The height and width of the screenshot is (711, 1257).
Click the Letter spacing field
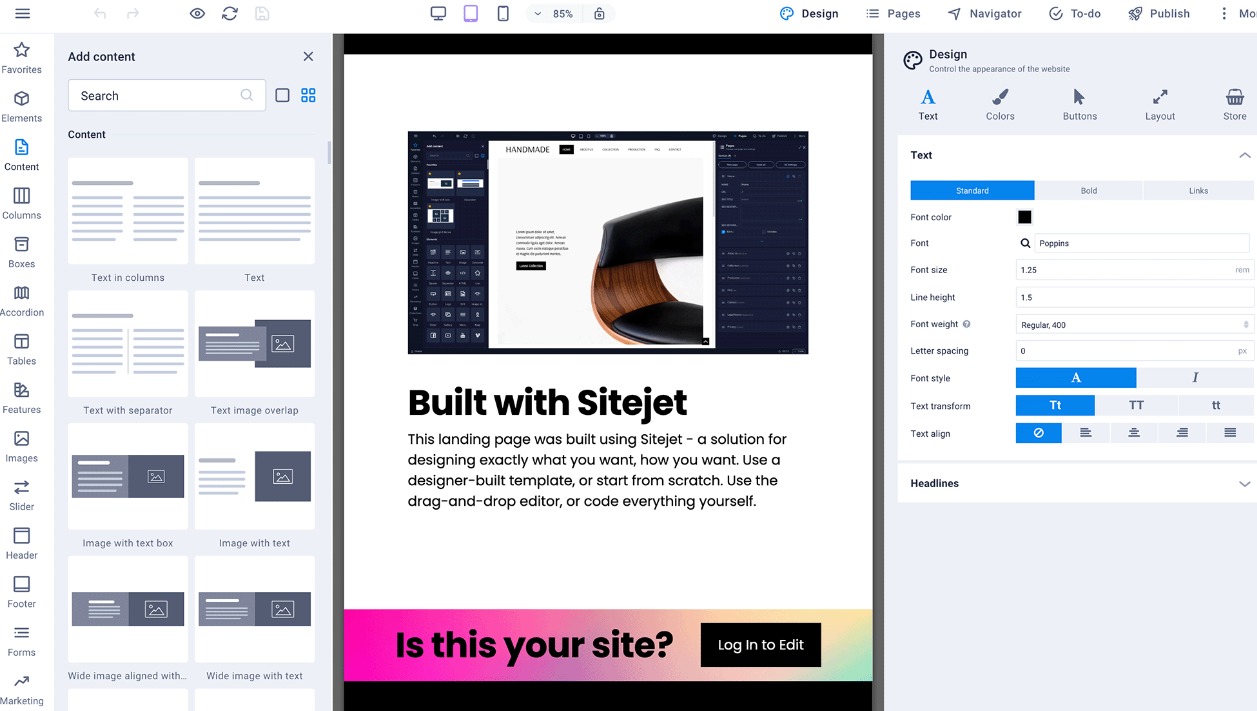1135,351
